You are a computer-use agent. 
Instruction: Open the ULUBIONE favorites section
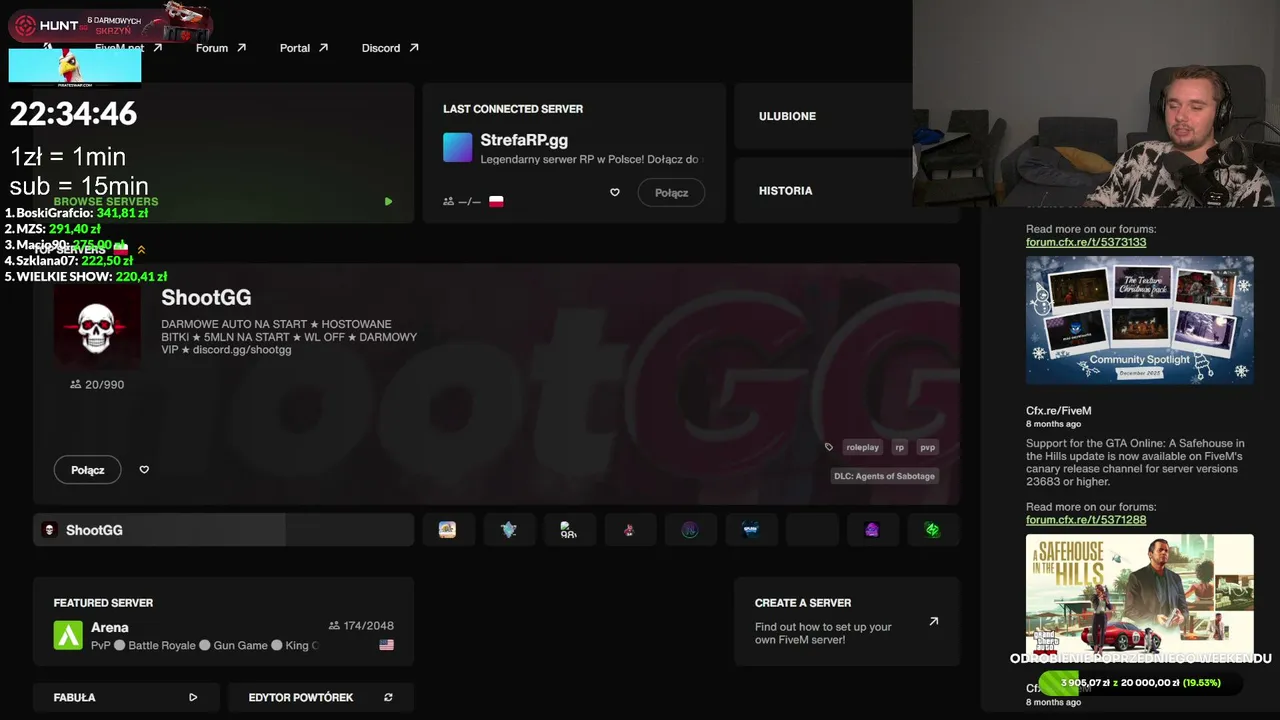click(x=823, y=116)
